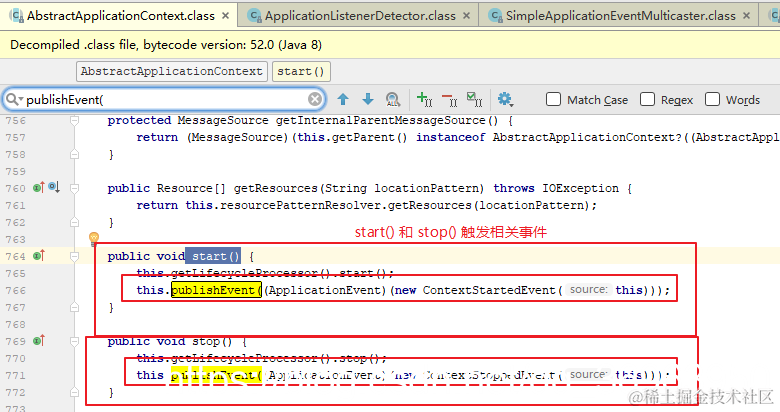
Task: Click AbstractApplicationContext breadcrumb
Action: coord(172,71)
